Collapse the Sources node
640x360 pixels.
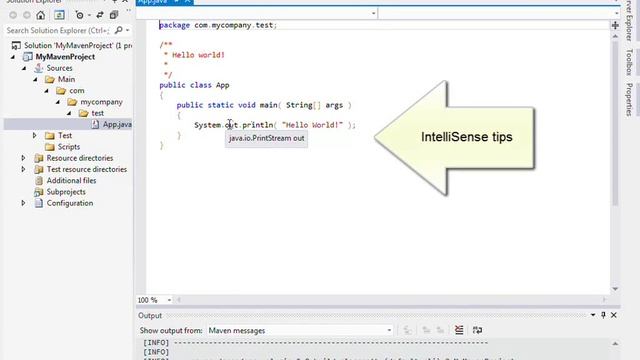point(24,68)
